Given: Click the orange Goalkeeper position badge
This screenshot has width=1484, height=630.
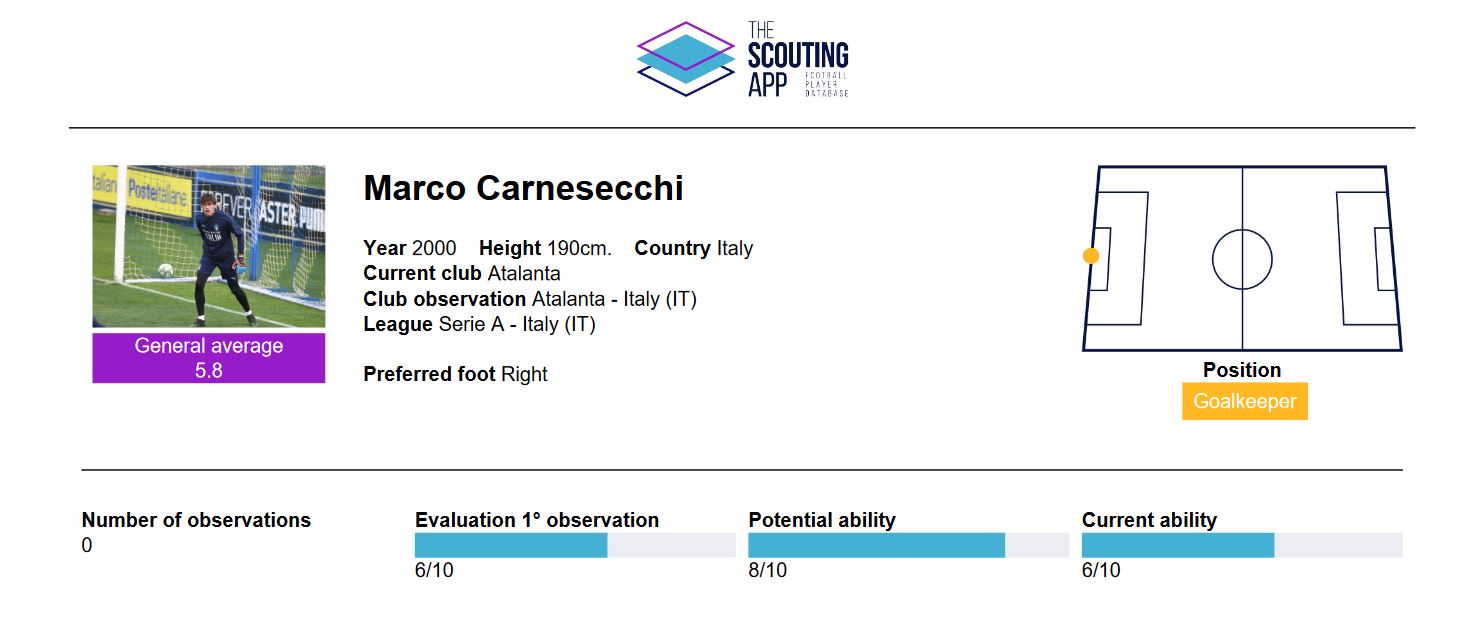Looking at the screenshot, I should (x=1244, y=401).
